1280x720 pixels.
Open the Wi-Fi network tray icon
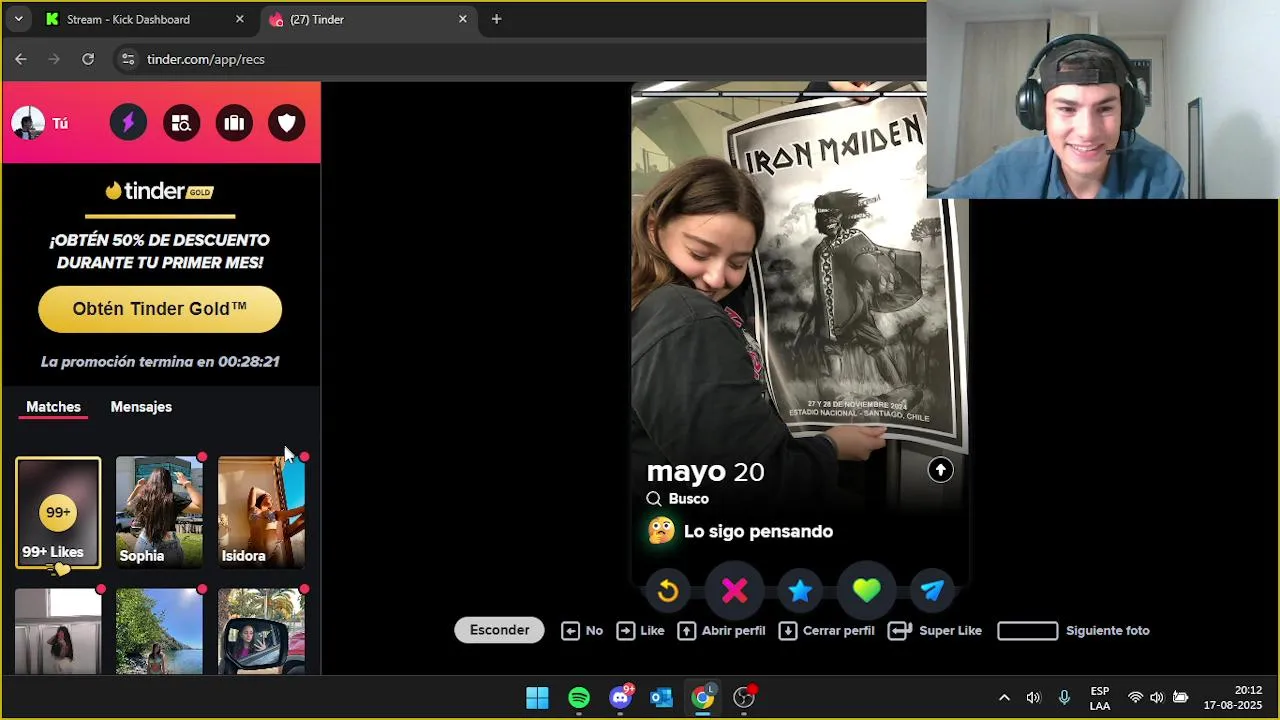1135,698
